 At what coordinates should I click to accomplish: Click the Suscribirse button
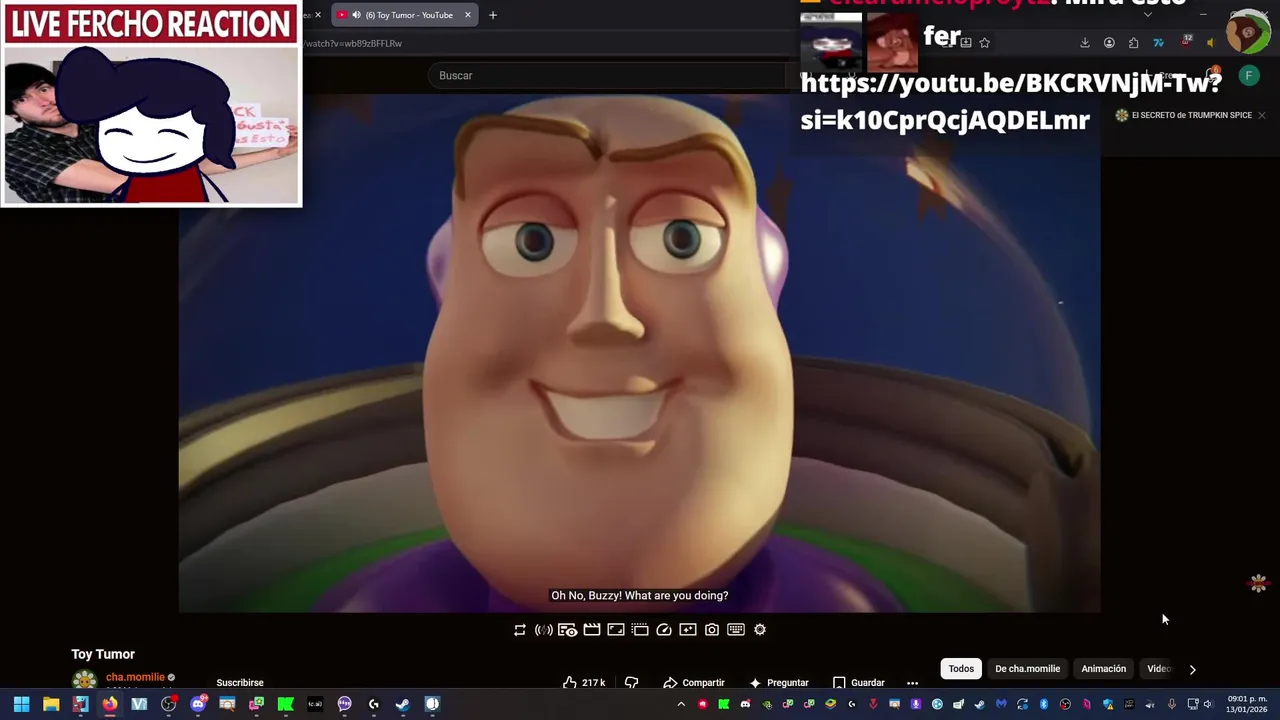[x=240, y=683]
